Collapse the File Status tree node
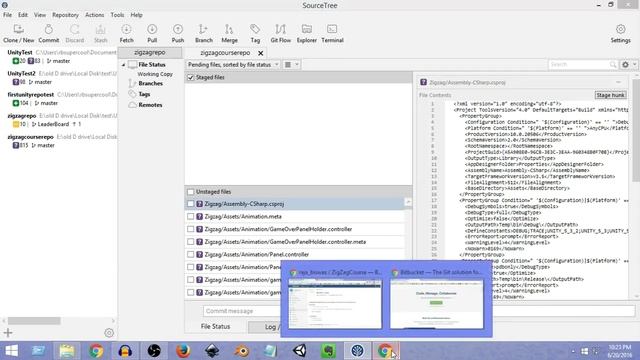This screenshot has width=640, height=360. (123, 65)
